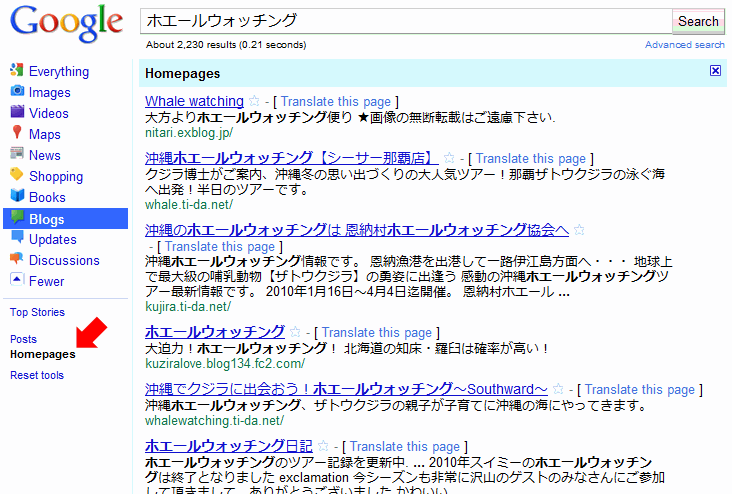This screenshot has height=494, width=732.
Task: Close the Homepages results box
Action: tap(715, 71)
